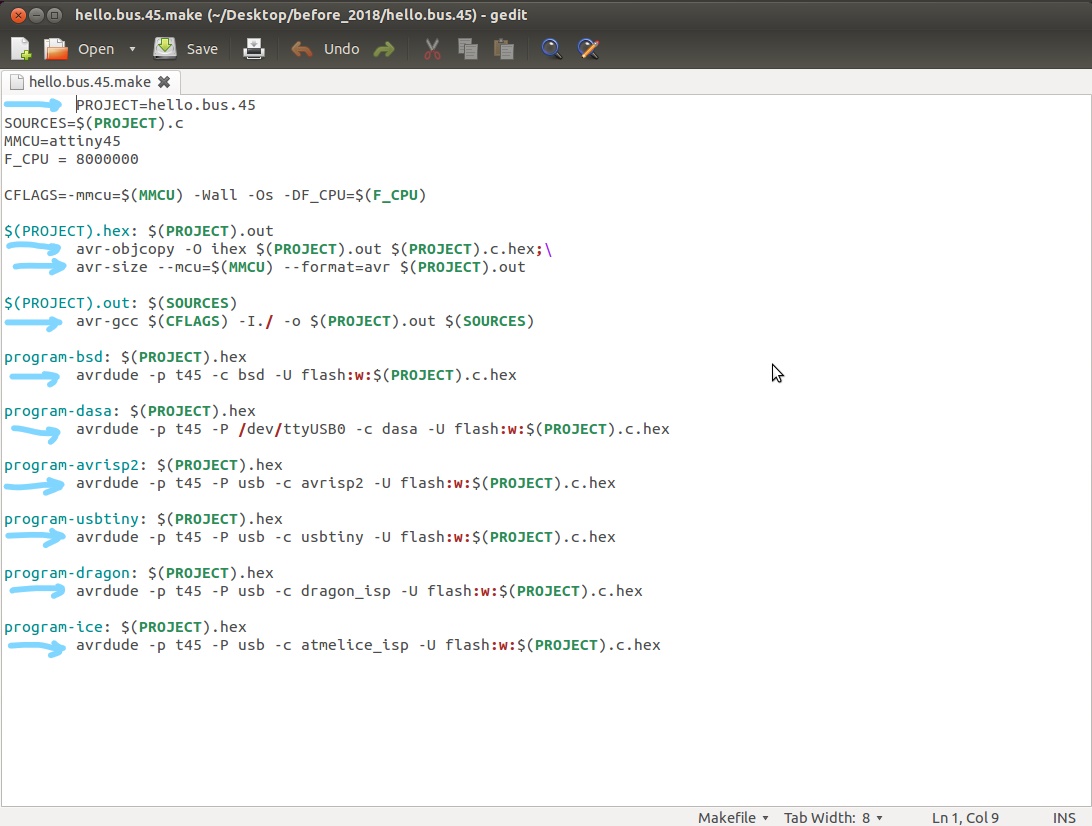Click the program-avrisp2 target line
1092x826 pixels.
coord(143,465)
